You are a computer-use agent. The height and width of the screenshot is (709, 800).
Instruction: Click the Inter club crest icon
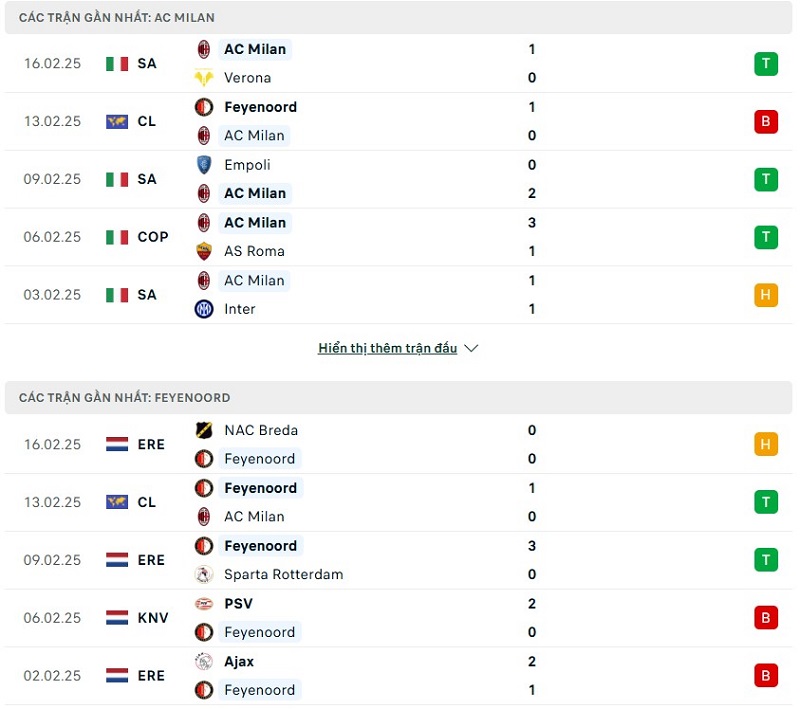tap(204, 309)
